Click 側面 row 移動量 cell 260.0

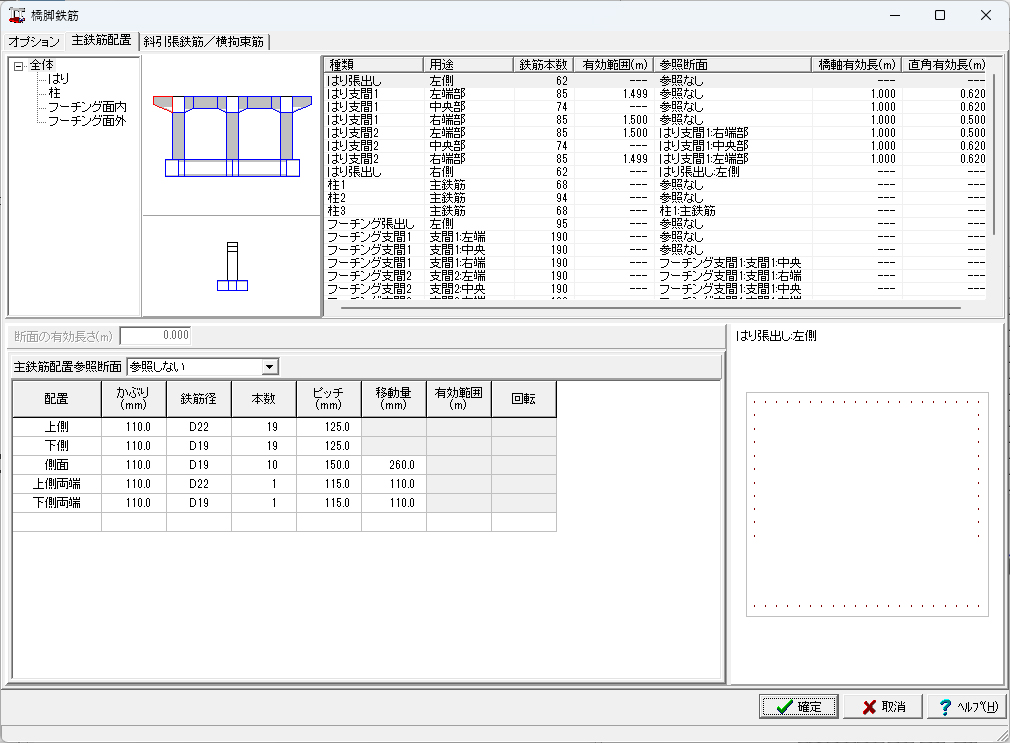393,465
